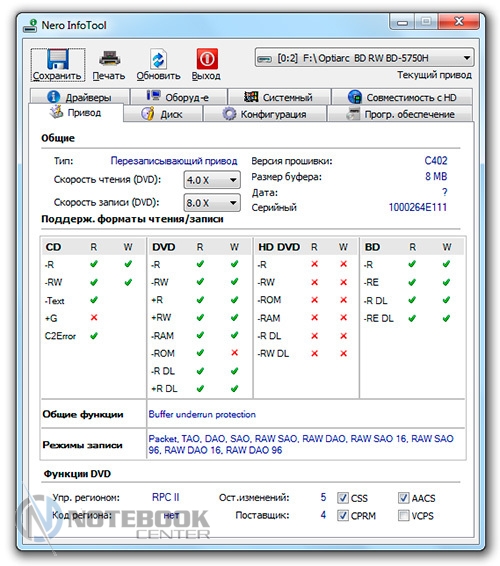Click the Обновить refresh icon
This screenshot has width=500, height=566.
click(158, 59)
